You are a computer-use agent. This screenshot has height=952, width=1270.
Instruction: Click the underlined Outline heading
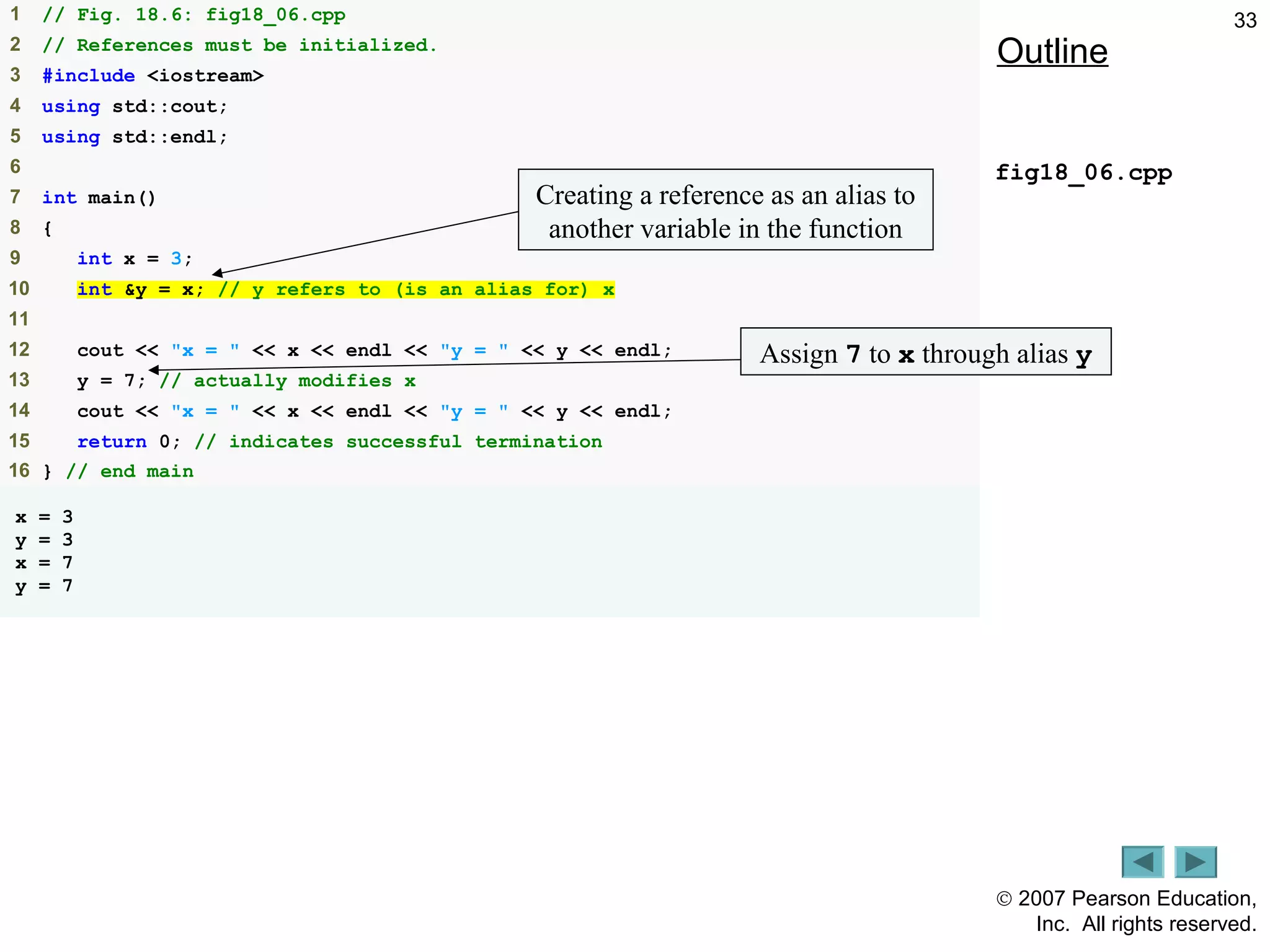1052,51
